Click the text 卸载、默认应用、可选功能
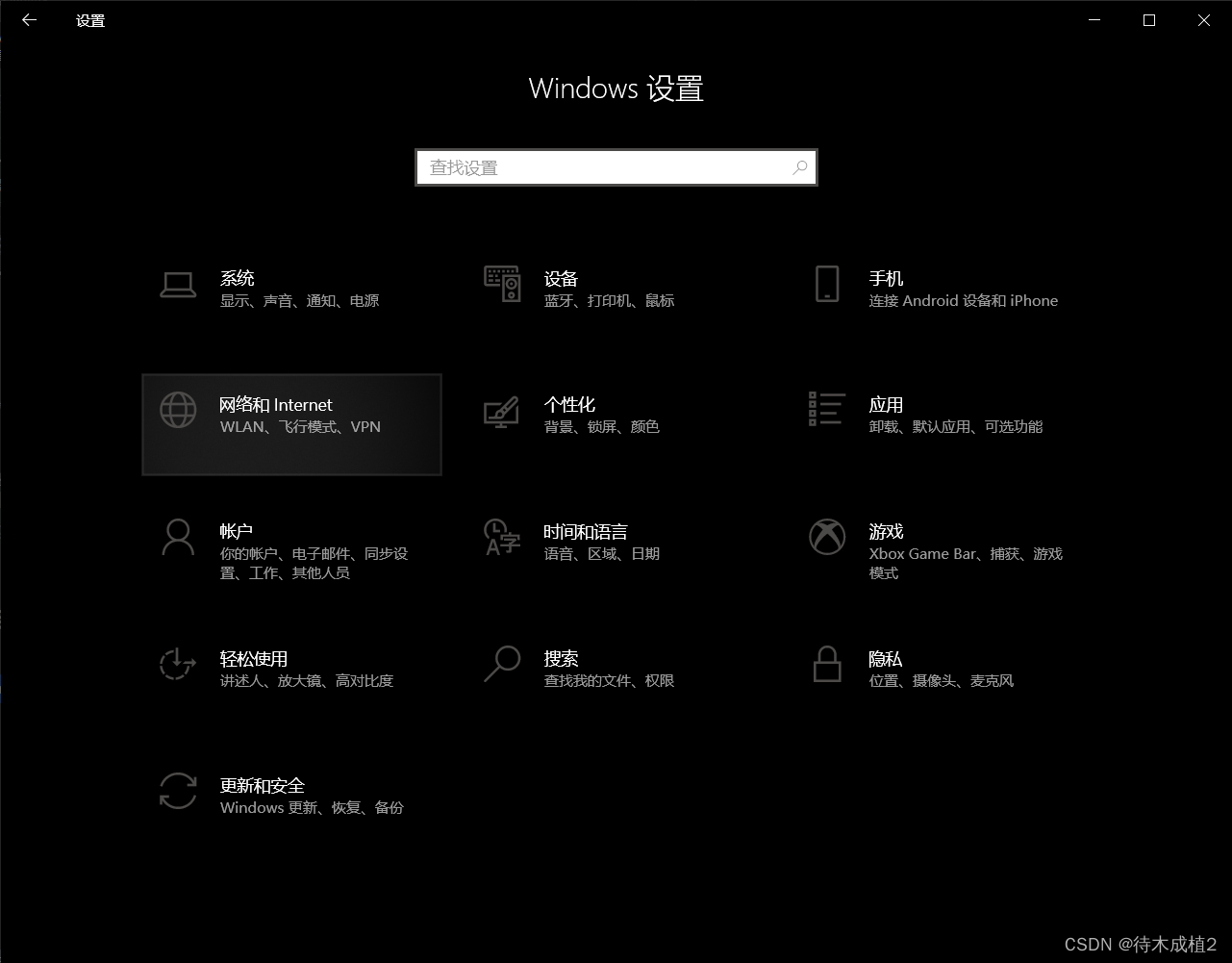 click(956, 427)
